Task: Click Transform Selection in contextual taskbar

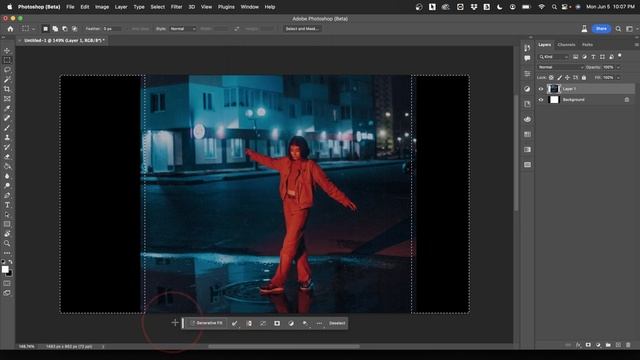Action: pyautogui.click(x=263, y=323)
